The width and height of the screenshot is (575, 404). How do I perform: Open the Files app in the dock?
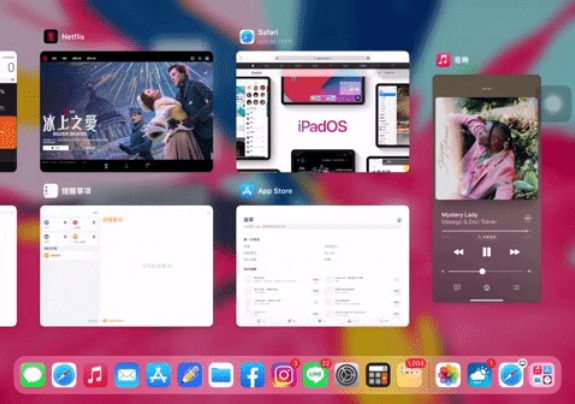221,375
